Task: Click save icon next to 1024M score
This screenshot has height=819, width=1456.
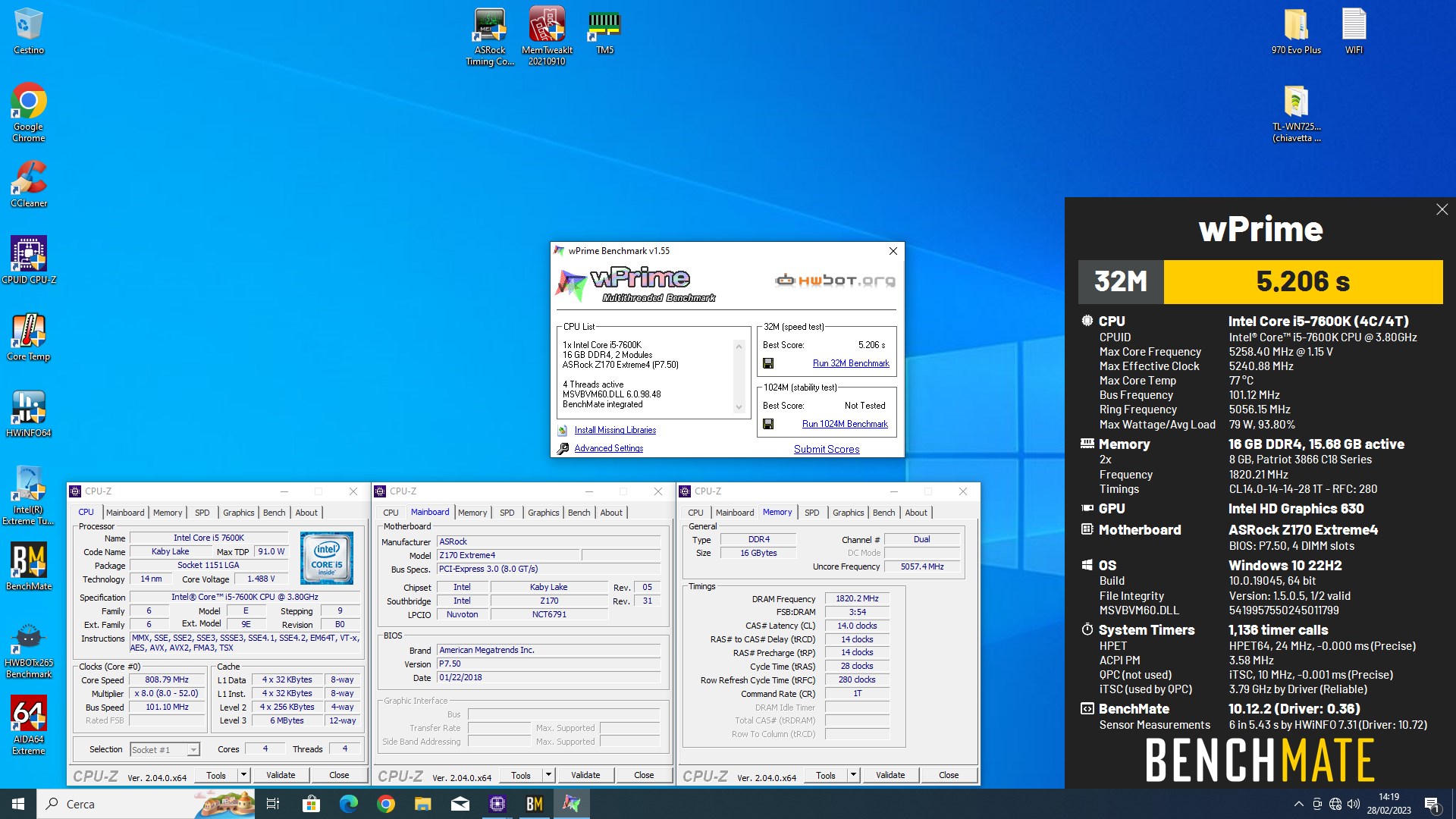Action: coord(768,424)
